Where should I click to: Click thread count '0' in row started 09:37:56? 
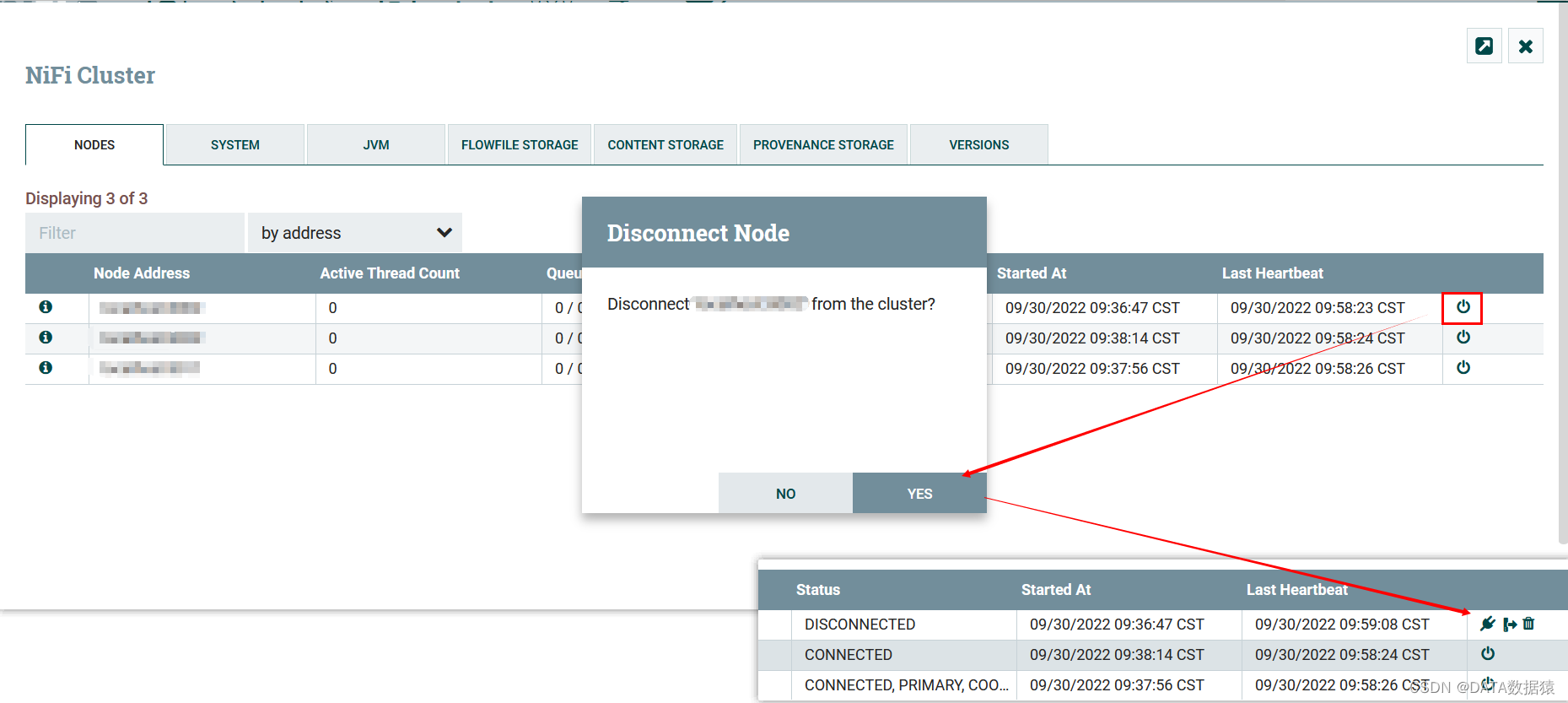pyautogui.click(x=332, y=369)
